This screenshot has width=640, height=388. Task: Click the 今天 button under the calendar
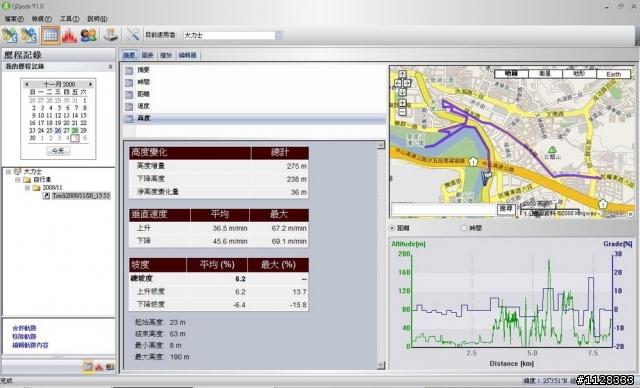[x=58, y=151]
